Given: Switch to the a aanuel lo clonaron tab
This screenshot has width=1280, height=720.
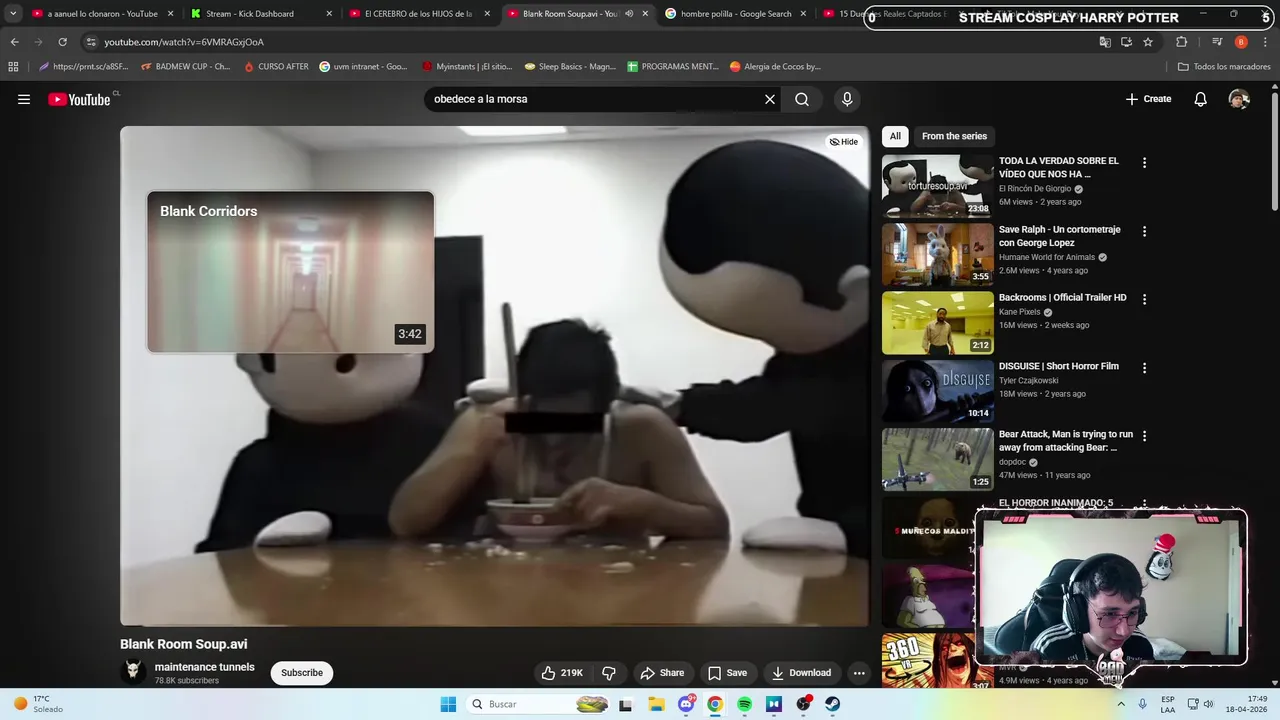Looking at the screenshot, I should tap(102, 14).
